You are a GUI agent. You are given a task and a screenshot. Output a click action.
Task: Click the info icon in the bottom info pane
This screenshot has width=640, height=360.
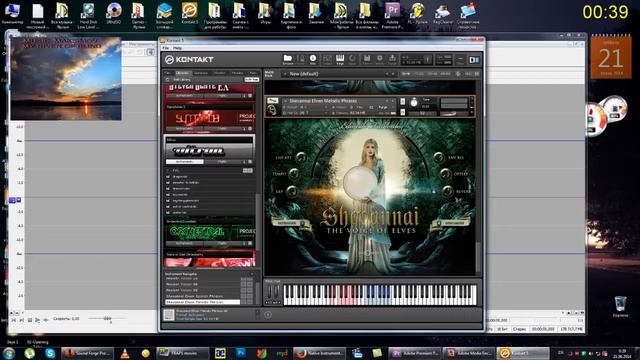click(x=268, y=314)
